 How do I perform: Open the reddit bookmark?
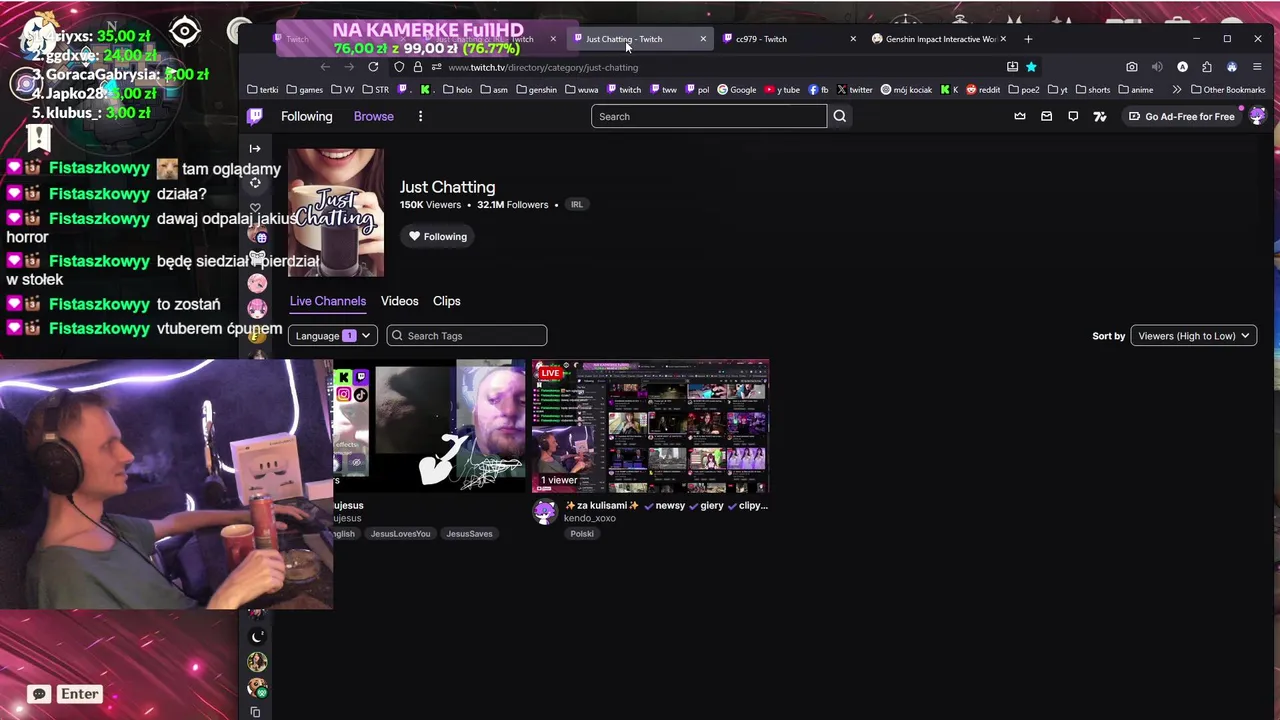click(x=983, y=89)
